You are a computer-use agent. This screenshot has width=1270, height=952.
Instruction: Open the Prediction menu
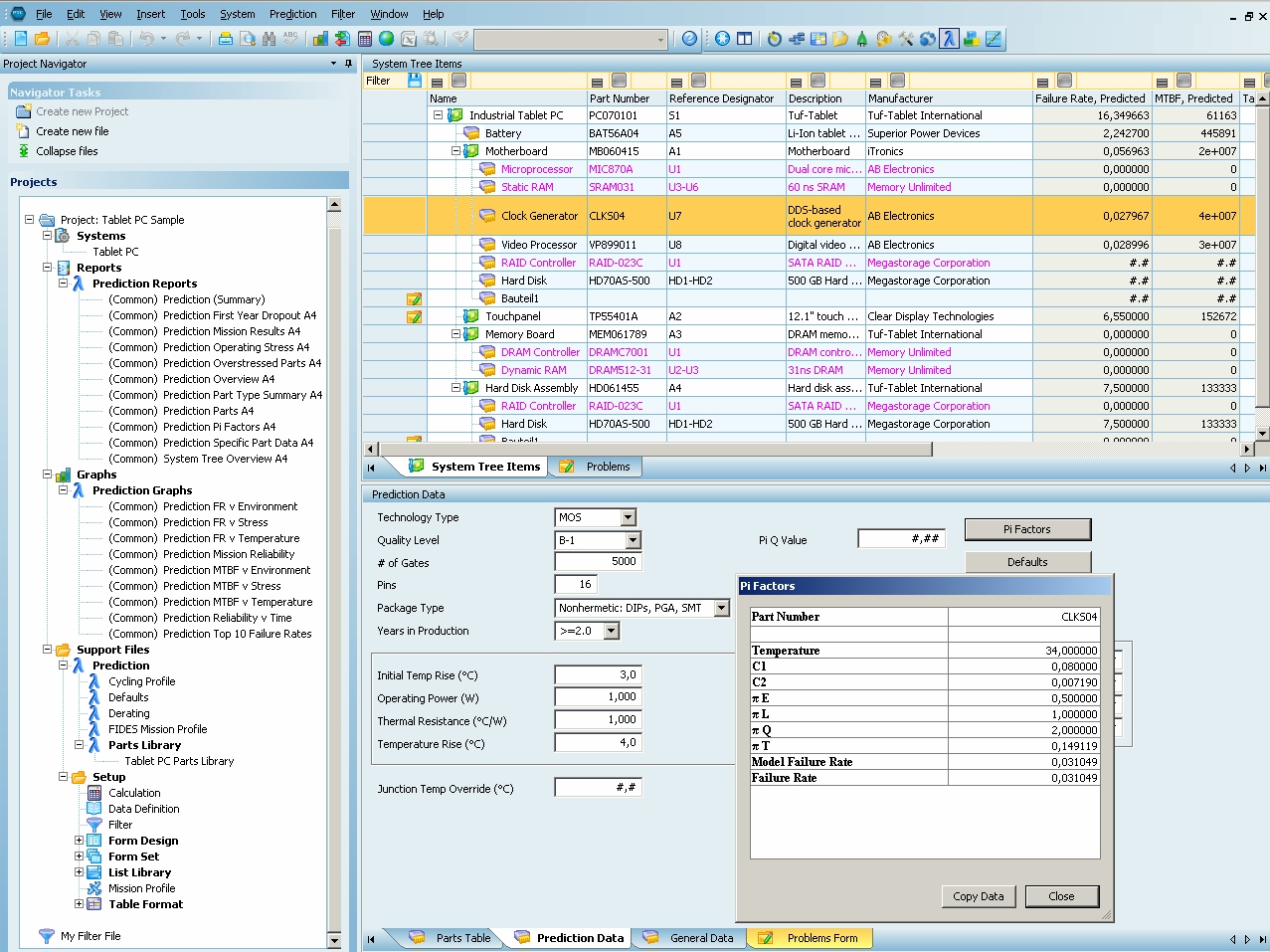pos(292,14)
